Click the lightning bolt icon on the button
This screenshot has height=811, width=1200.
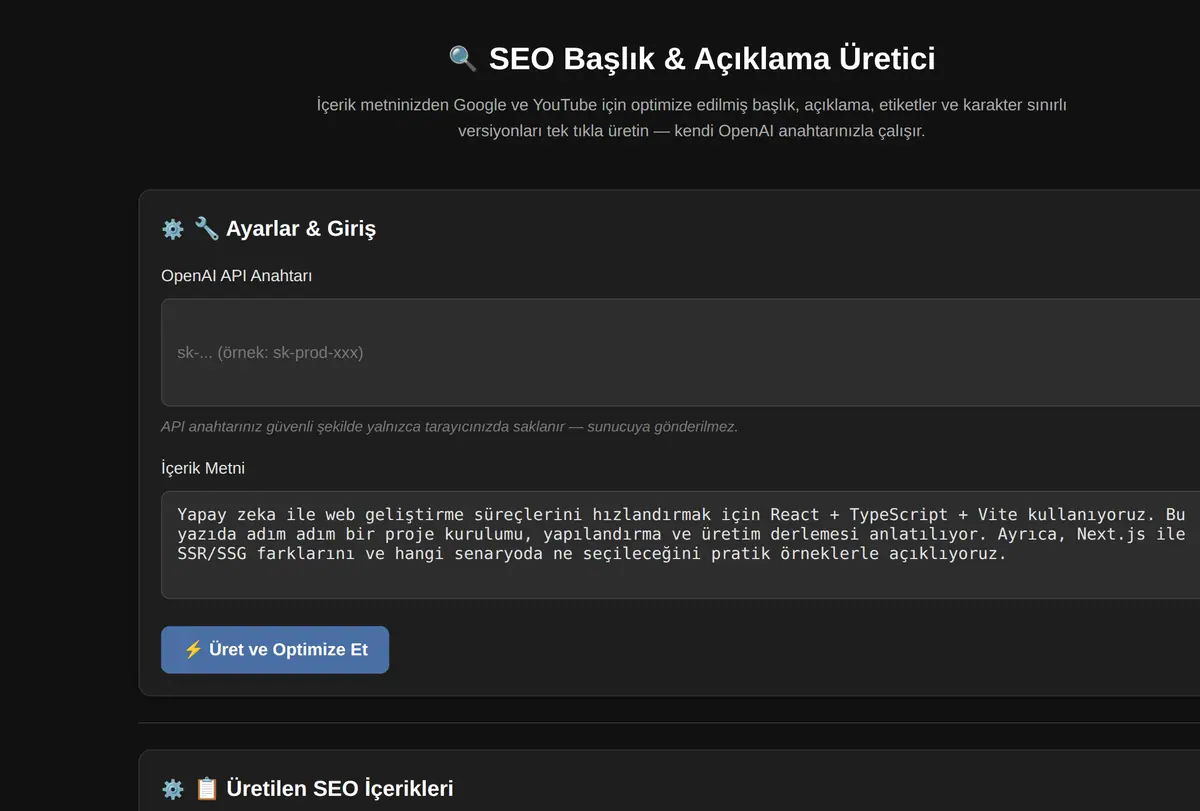(193, 650)
